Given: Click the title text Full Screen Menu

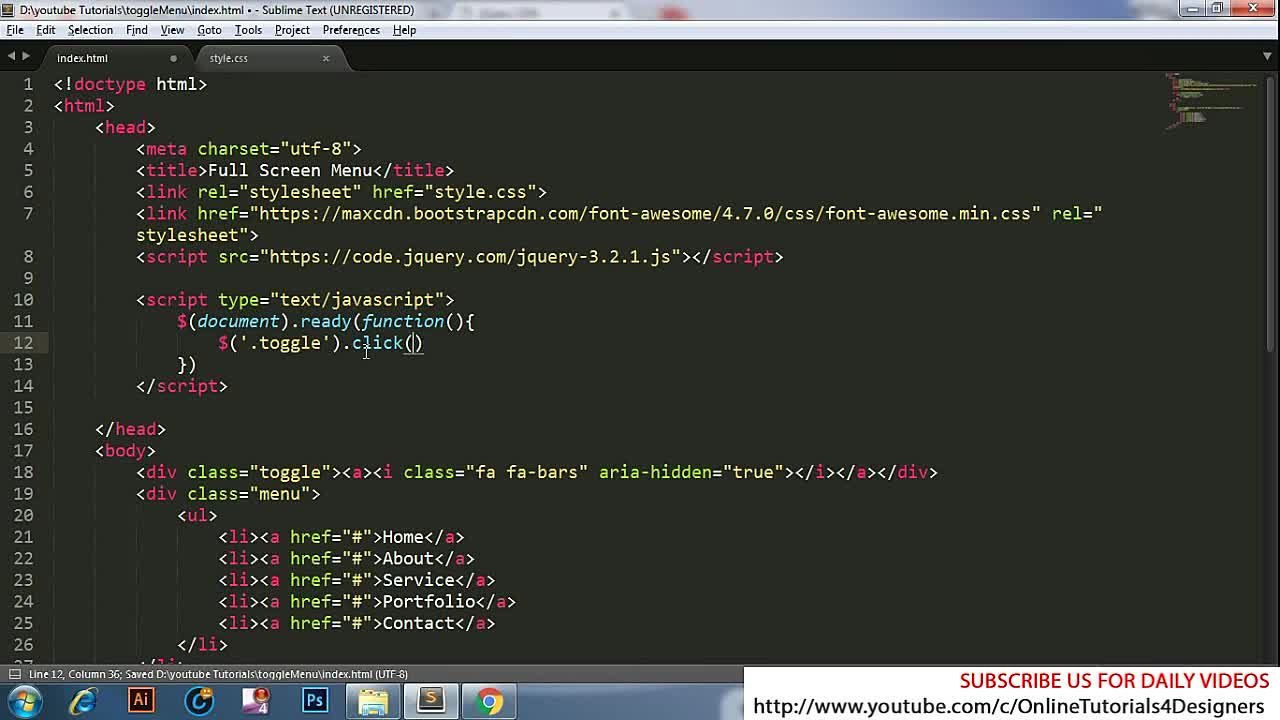Looking at the screenshot, I should coord(290,170).
